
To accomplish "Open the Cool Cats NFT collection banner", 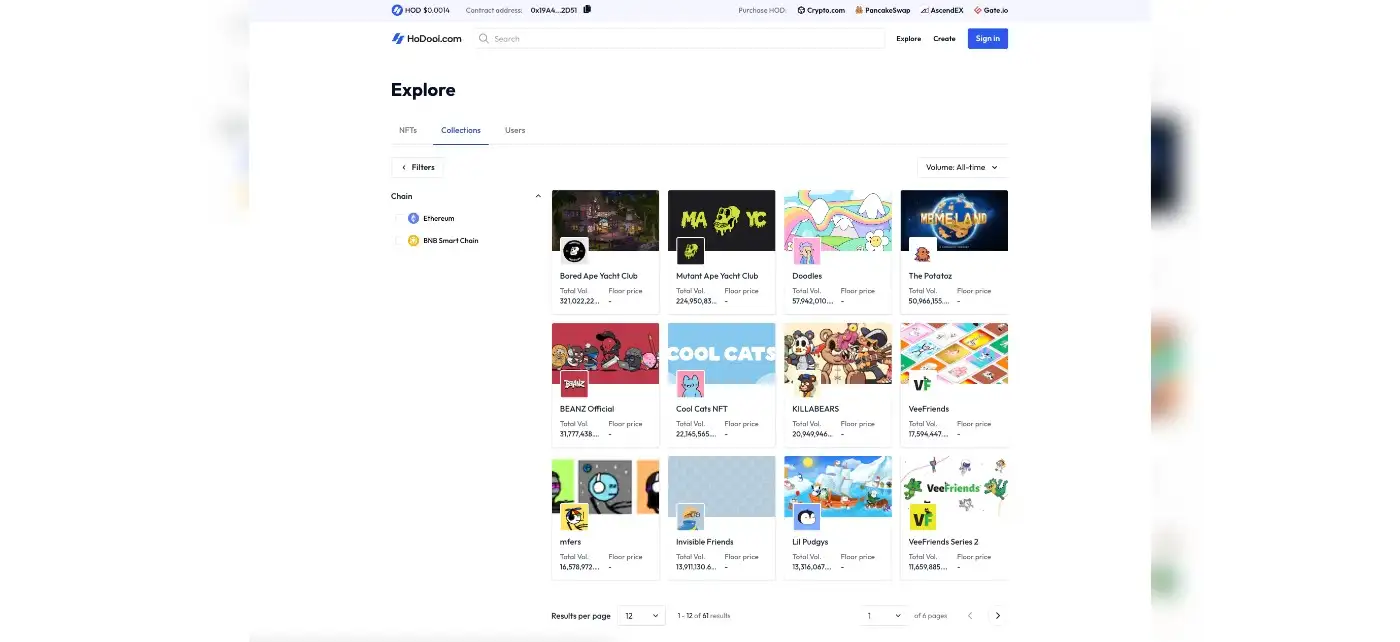I will tap(721, 353).
